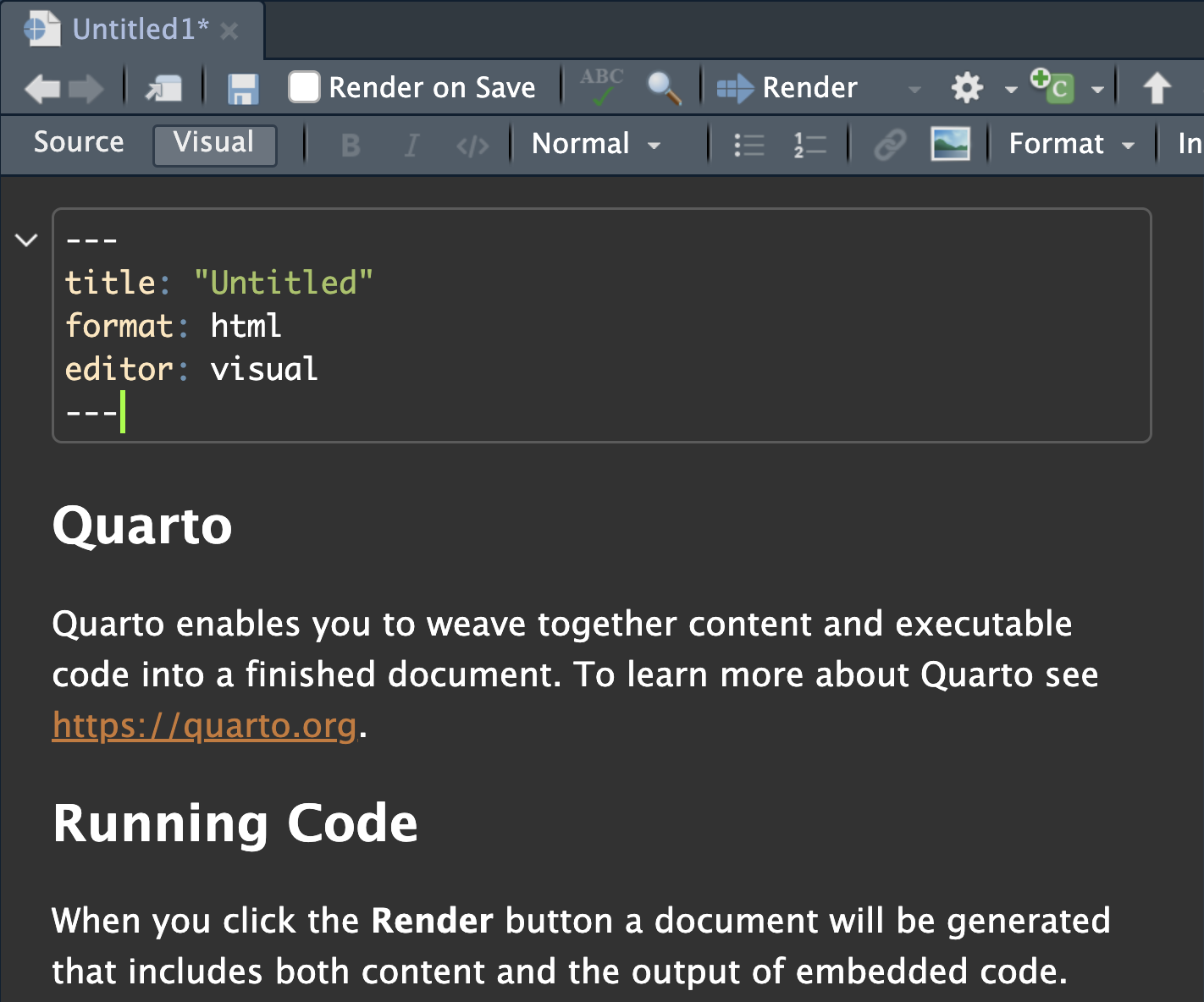Render the Quarto document
The image size is (1204, 1002).
pyautogui.click(x=787, y=88)
